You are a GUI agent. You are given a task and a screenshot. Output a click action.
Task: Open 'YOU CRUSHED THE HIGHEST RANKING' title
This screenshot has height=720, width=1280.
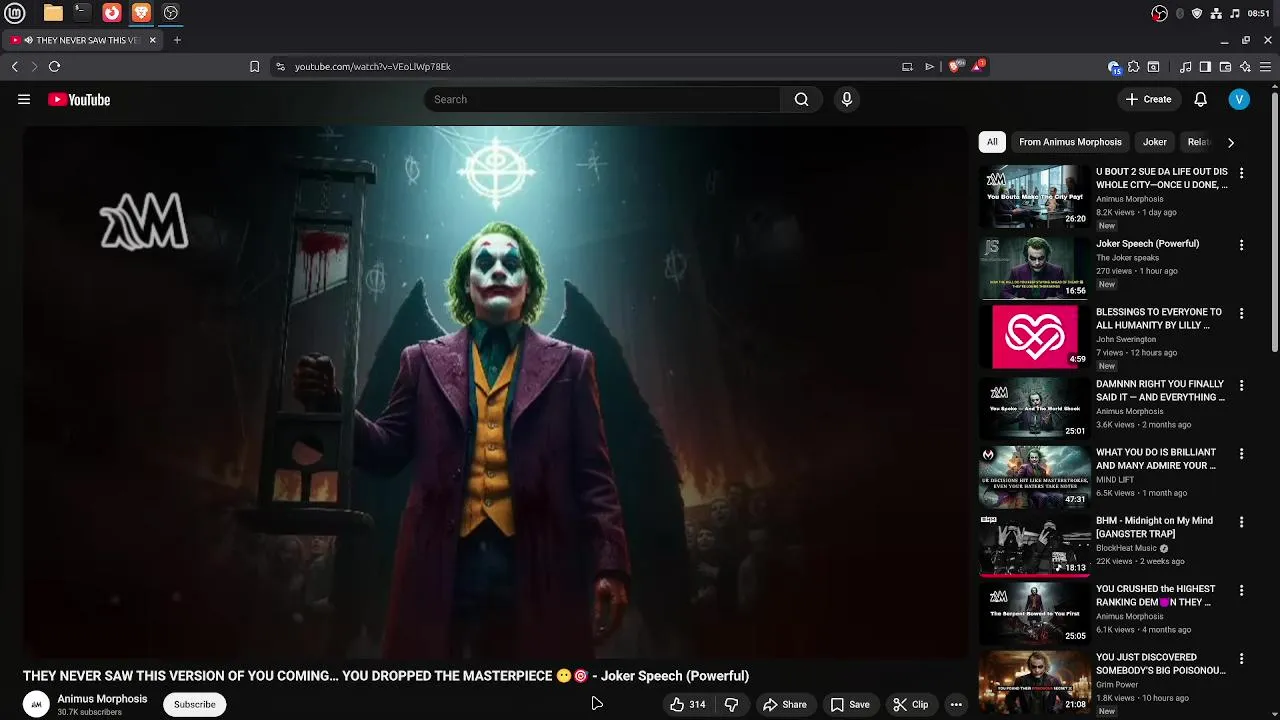point(1155,595)
